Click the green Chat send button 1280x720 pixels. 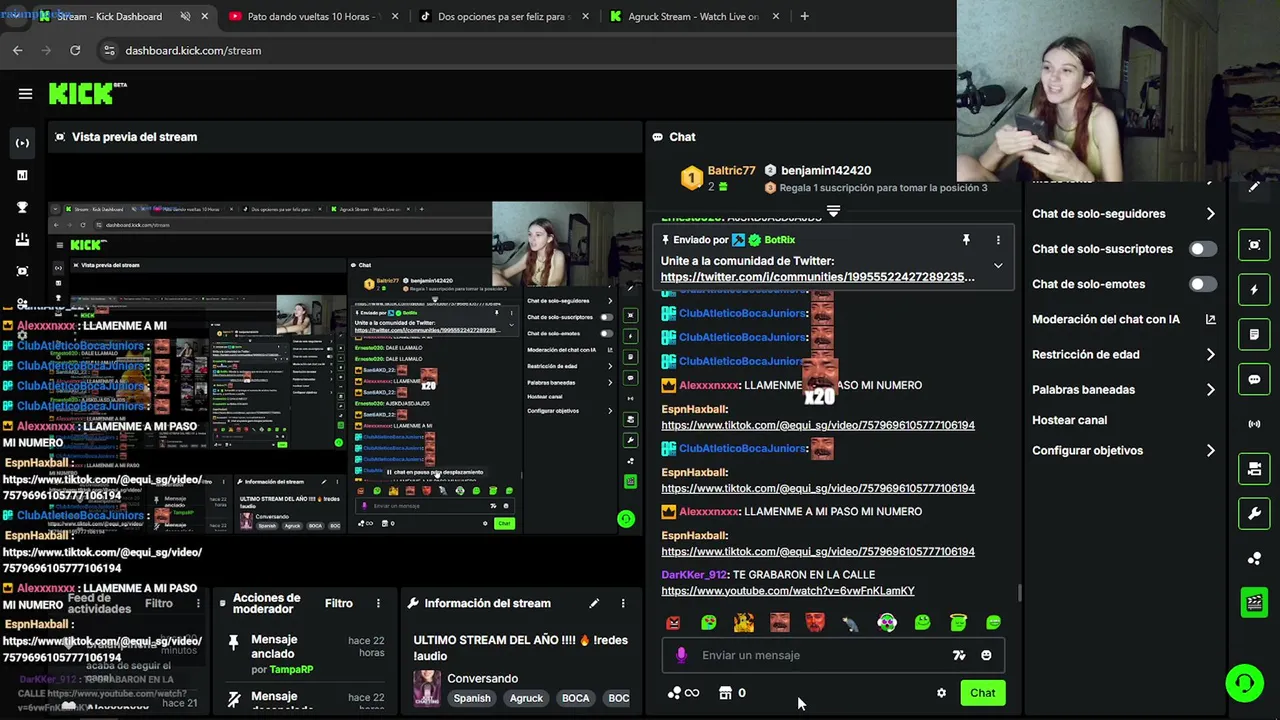tap(982, 693)
